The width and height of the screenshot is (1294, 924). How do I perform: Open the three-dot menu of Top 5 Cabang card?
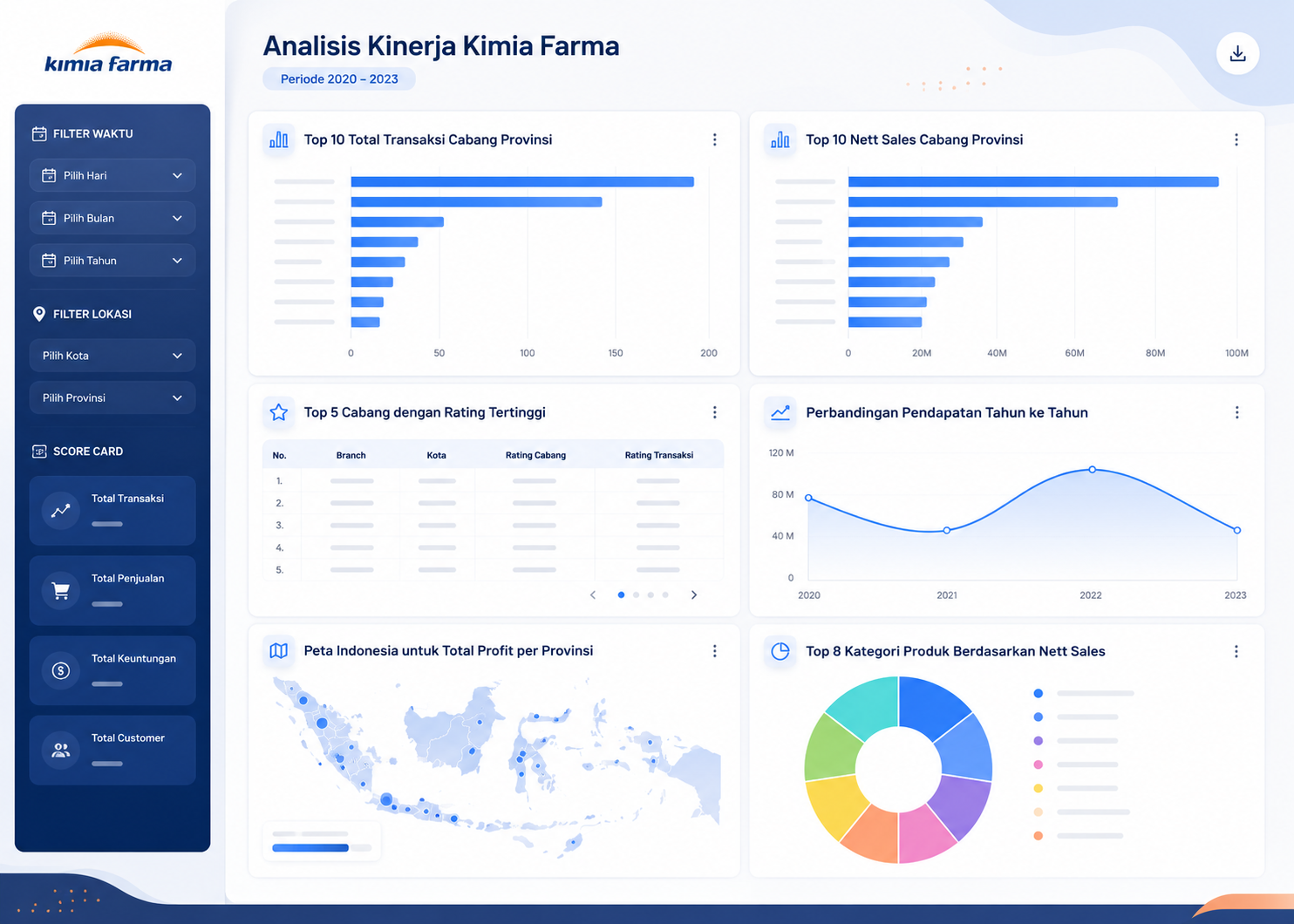tap(715, 412)
